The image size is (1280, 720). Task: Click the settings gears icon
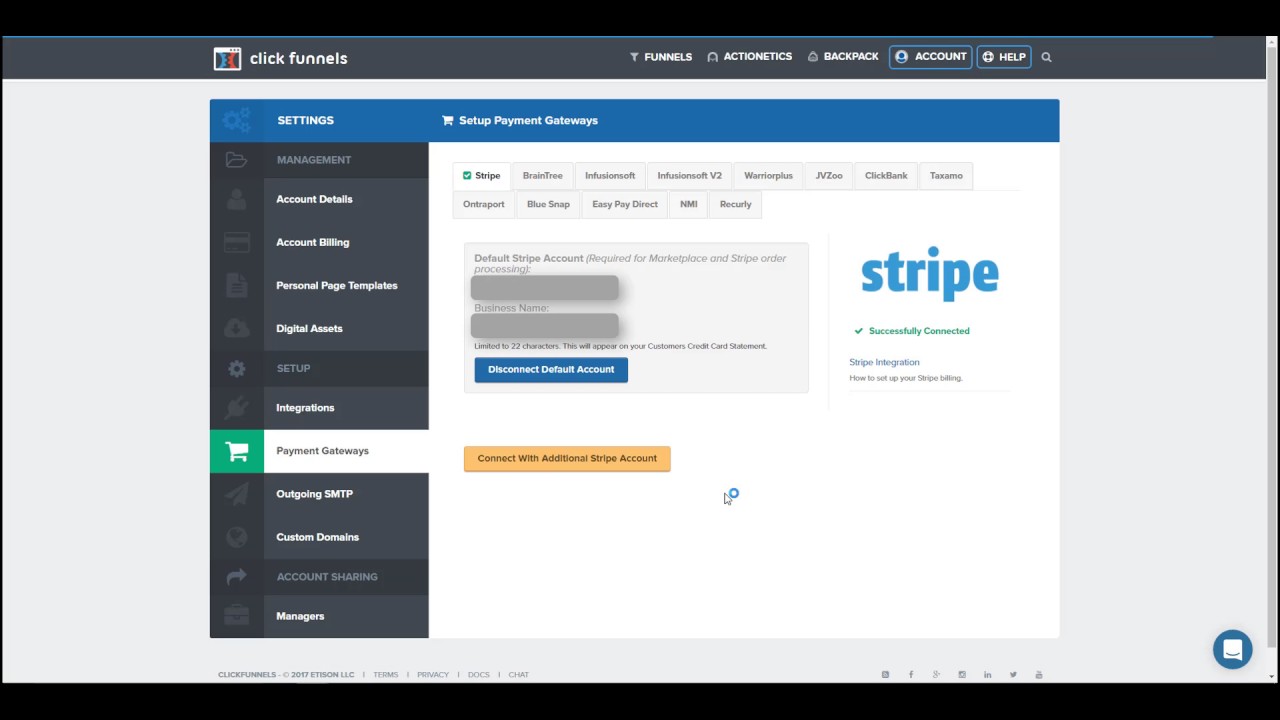(x=237, y=120)
